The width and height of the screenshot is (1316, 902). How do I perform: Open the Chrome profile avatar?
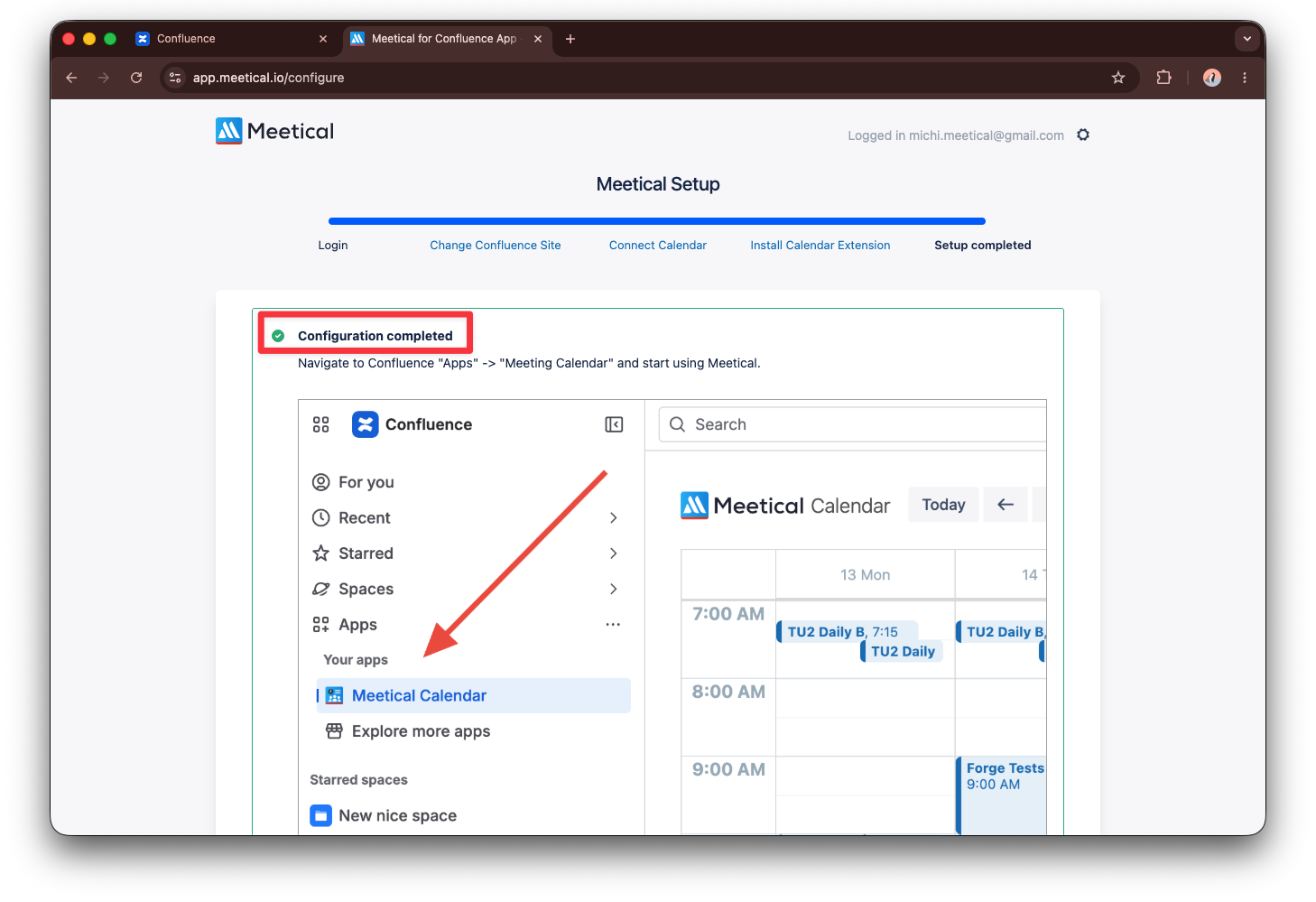(x=1212, y=78)
